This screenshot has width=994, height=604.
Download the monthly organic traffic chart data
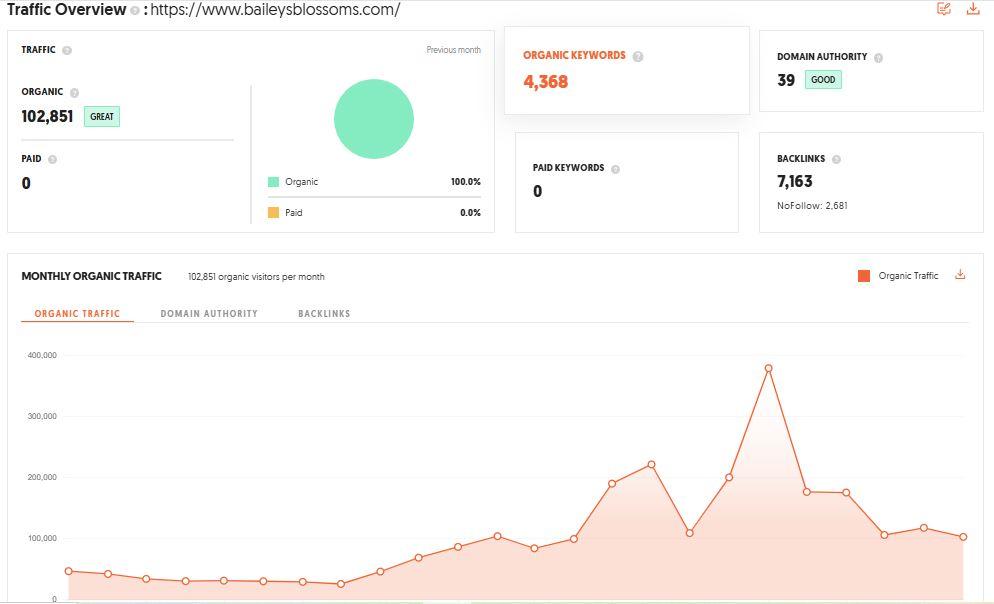pos(960,274)
